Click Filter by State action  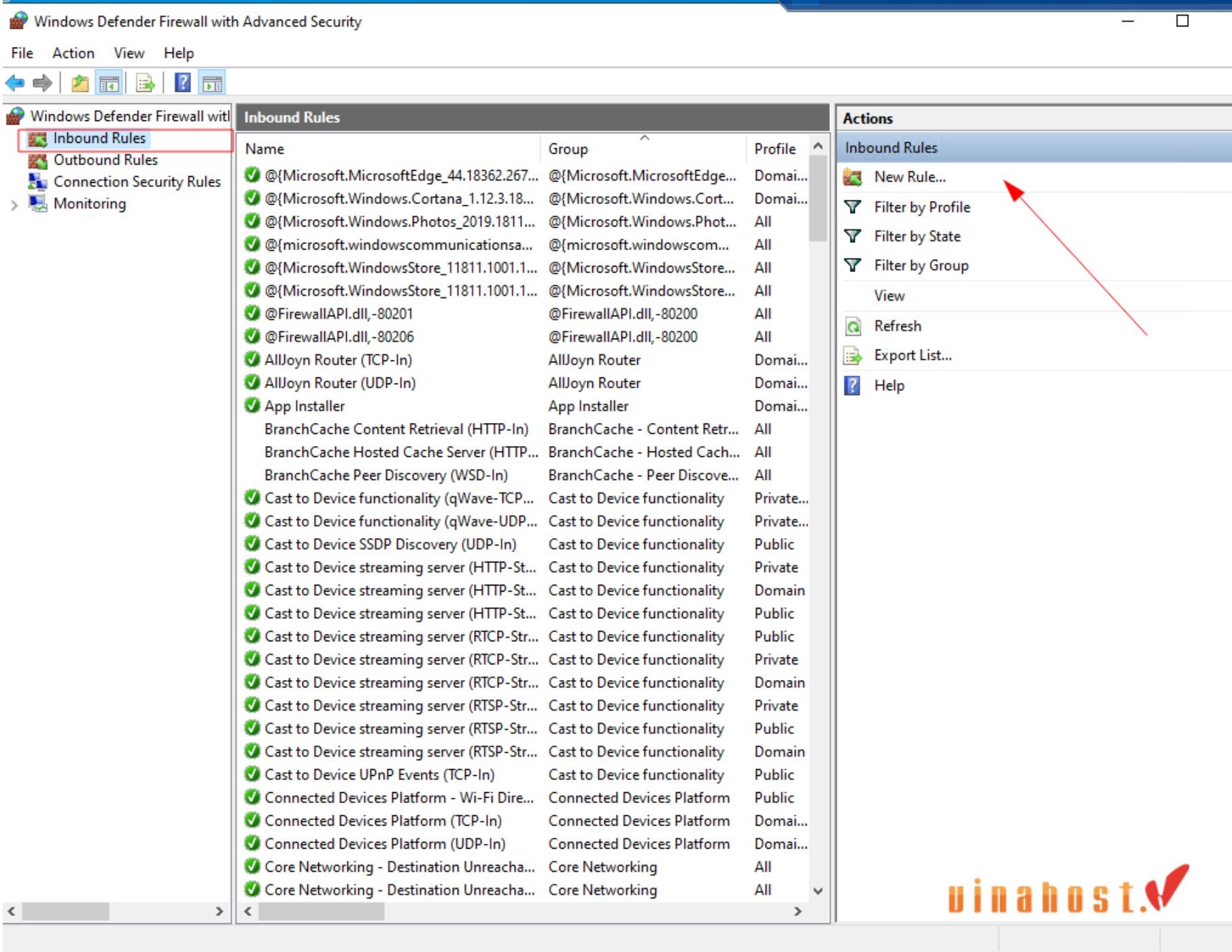(x=917, y=236)
